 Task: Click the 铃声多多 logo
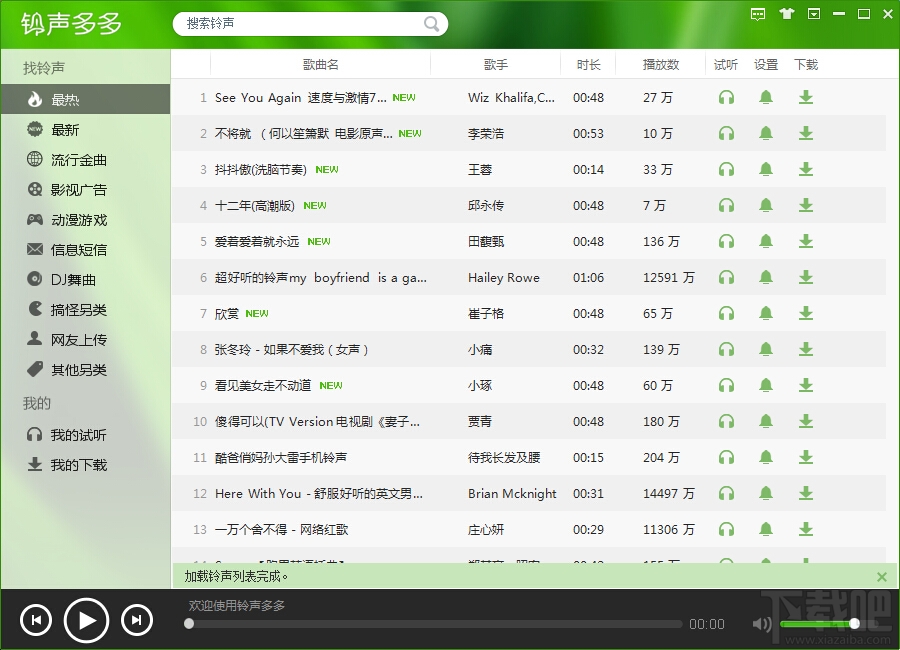pyautogui.click(x=72, y=24)
